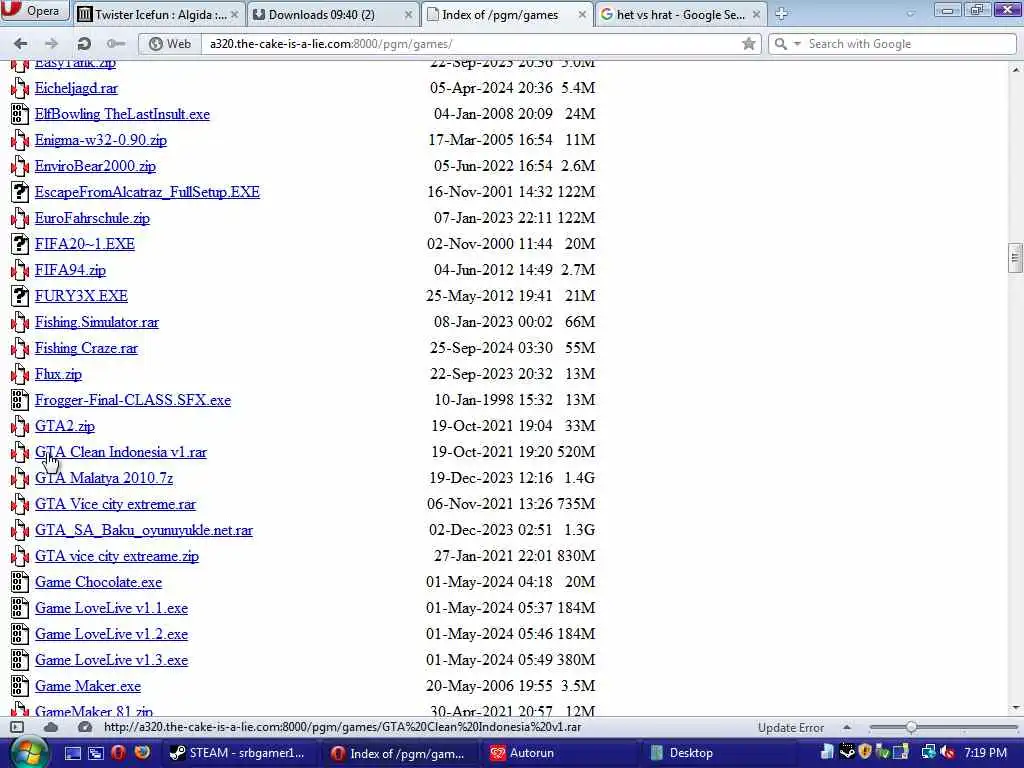Click GTA2.zip link
Viewport: 1024px width, 768px height.
(65, 426)
